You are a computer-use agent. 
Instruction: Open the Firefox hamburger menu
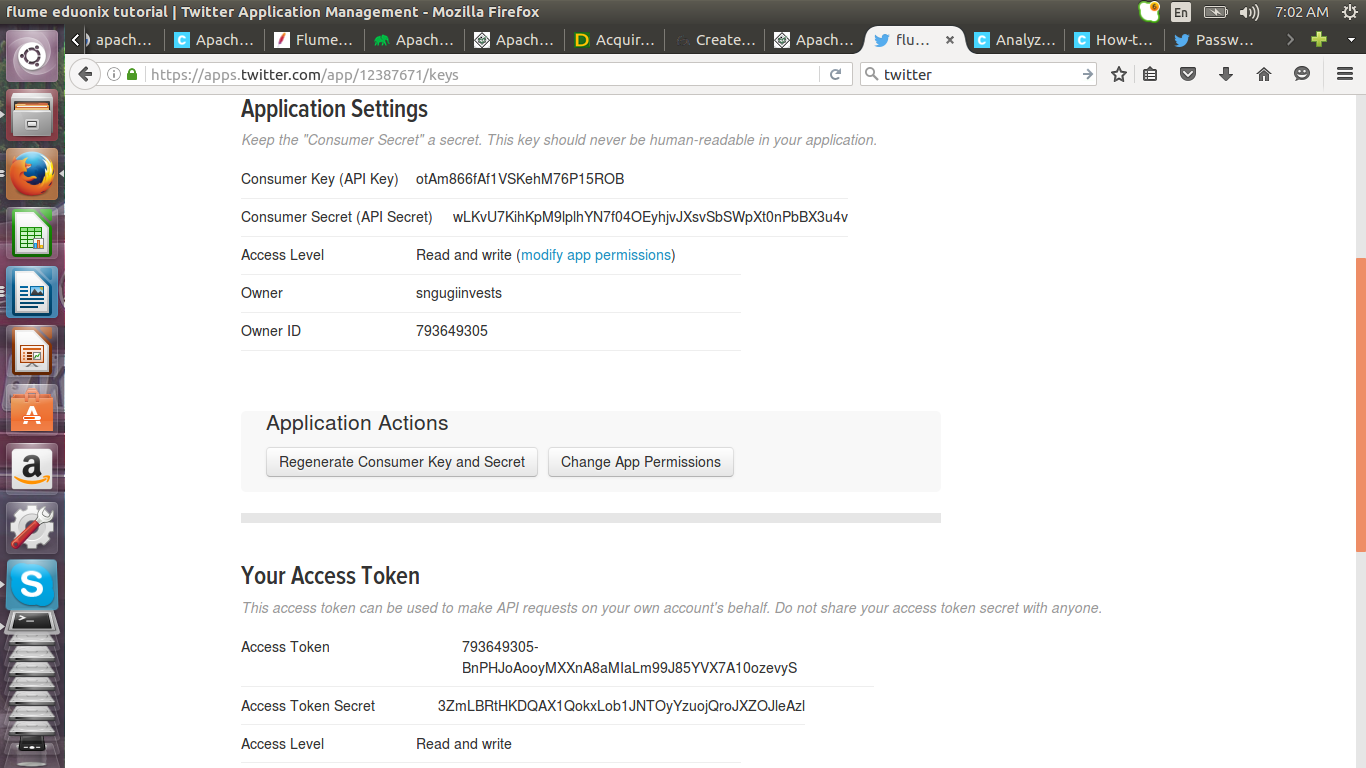(1345, 74)
